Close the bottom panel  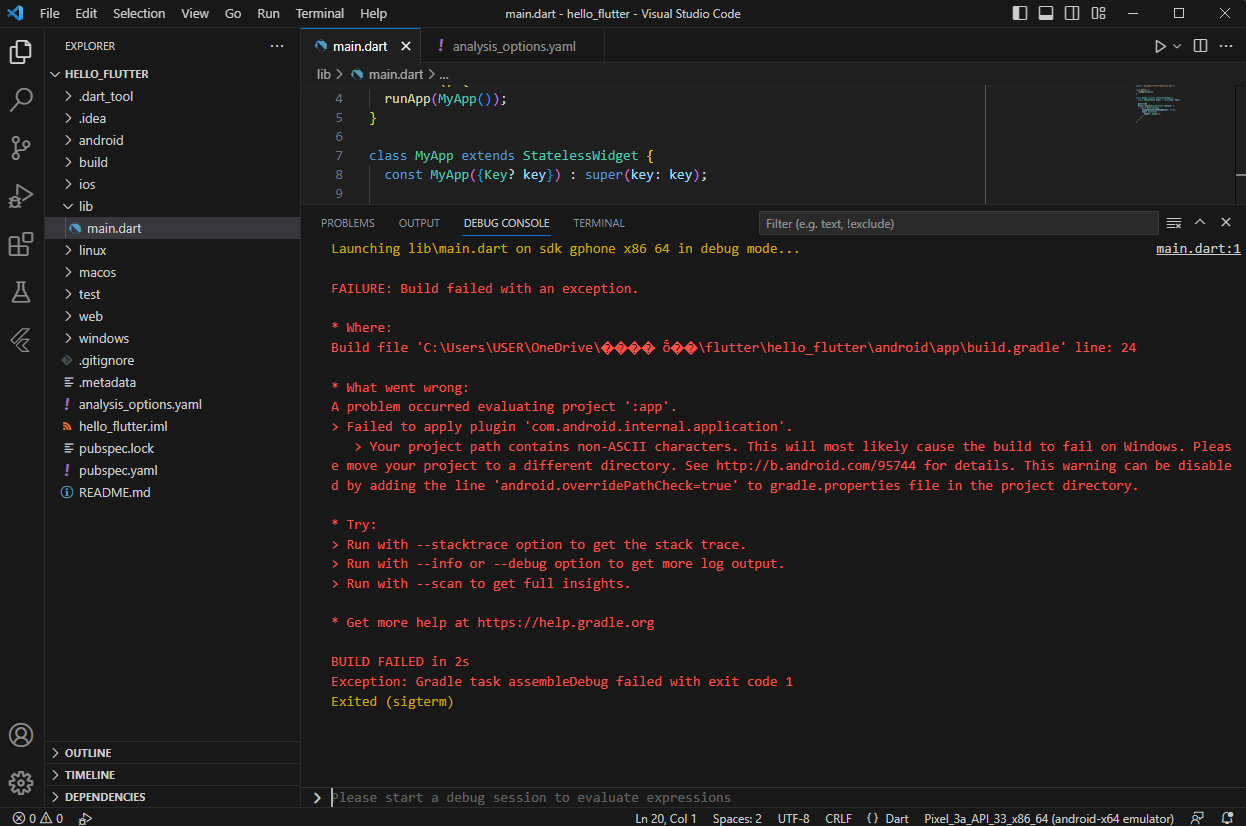point(1226,223)
